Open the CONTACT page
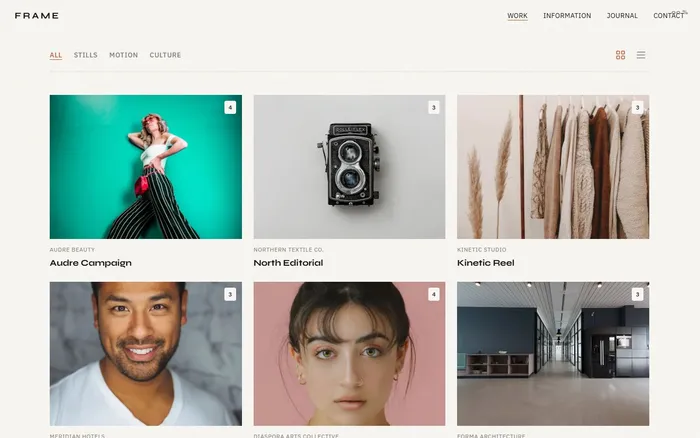 [668, 16]
